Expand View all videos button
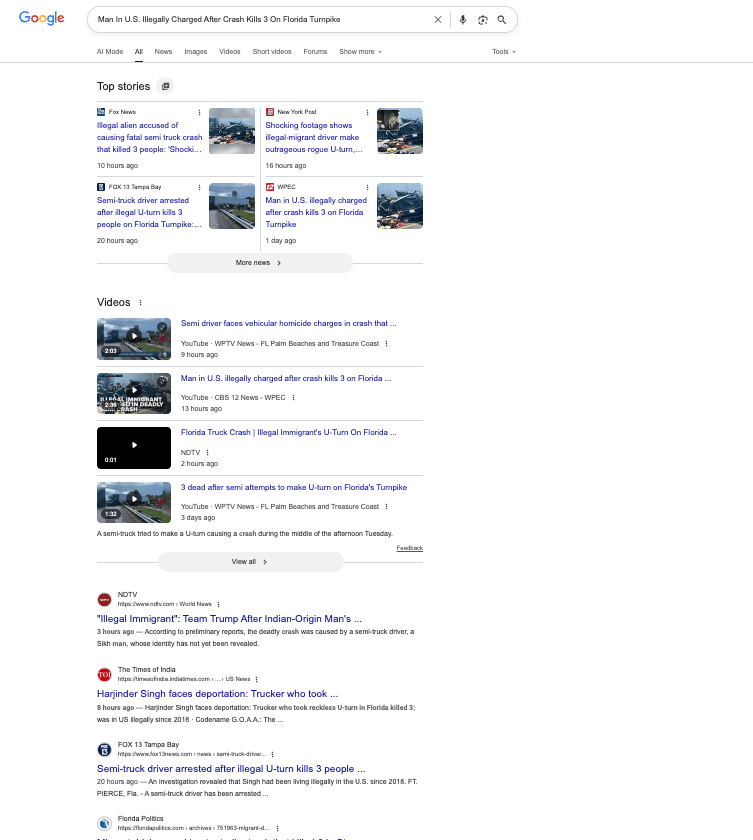This screenshot has width=753, height=840. (251, 562)
